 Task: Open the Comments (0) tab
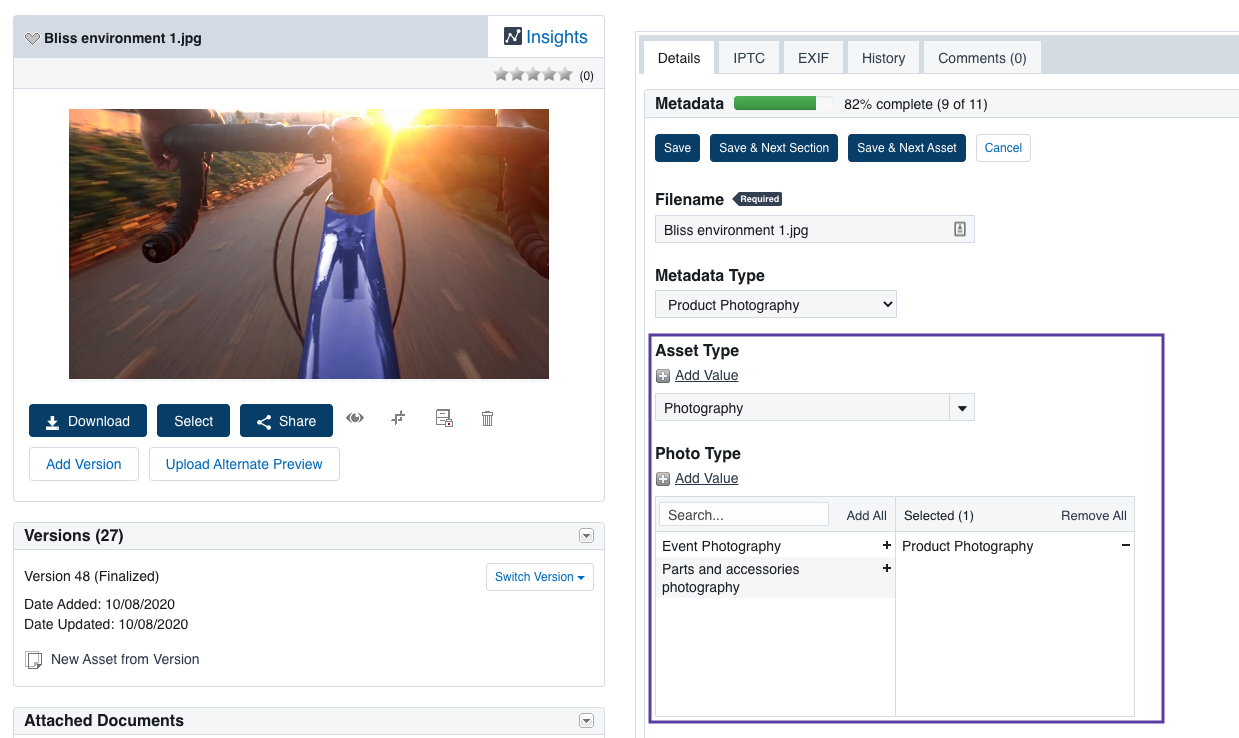(981, 57)
